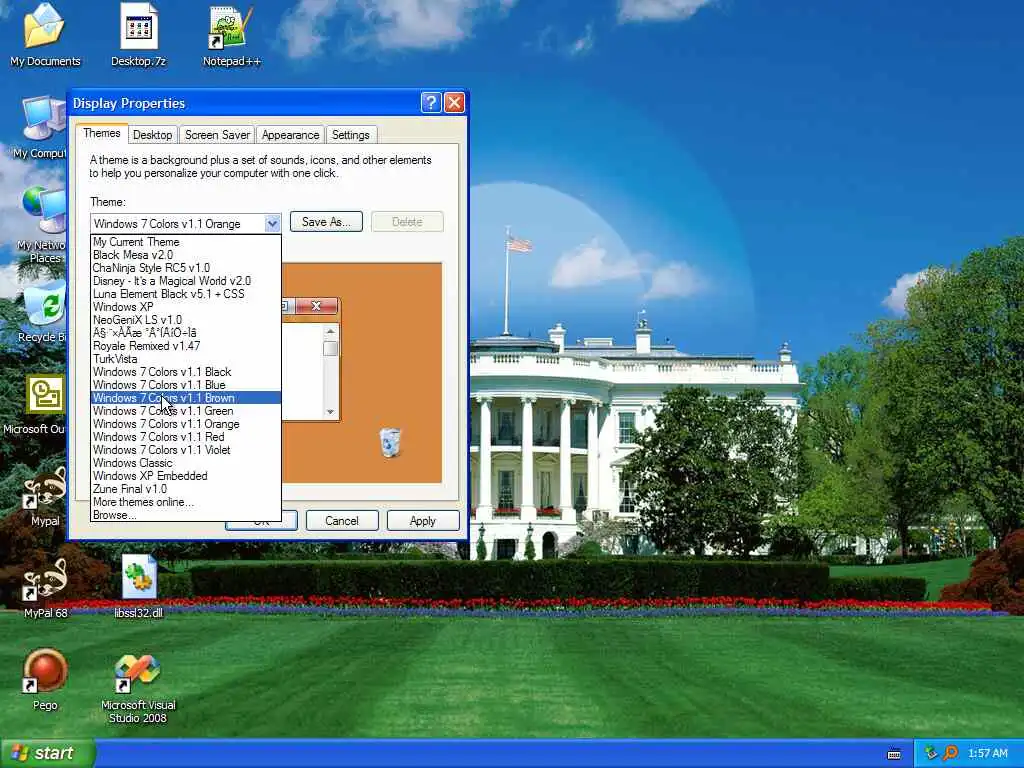Click the Display Properties help question mark button
The image size is (1024, 768).
point(431,103)
